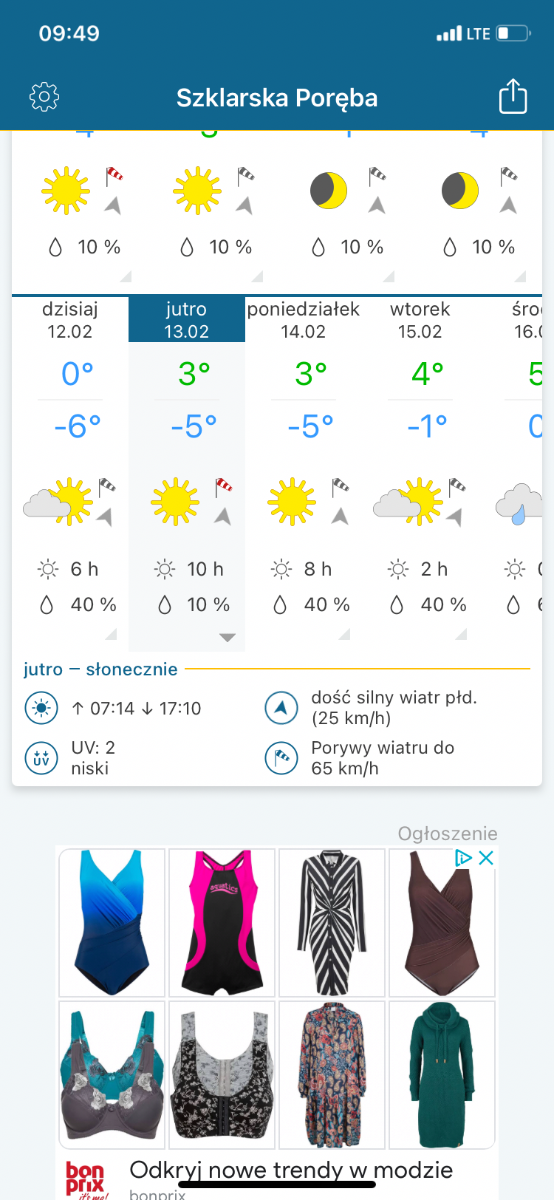Image resolution: width=554 pixels, height=1200 pixels.
Task: Open AdChoices info icon on the ad
Action: 464,858
